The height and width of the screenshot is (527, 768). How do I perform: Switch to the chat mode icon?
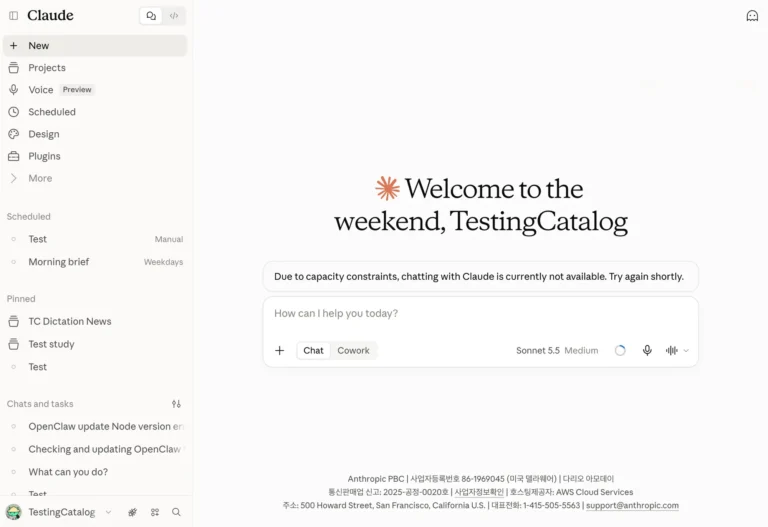pyautogui.click(x=151, y=16)
